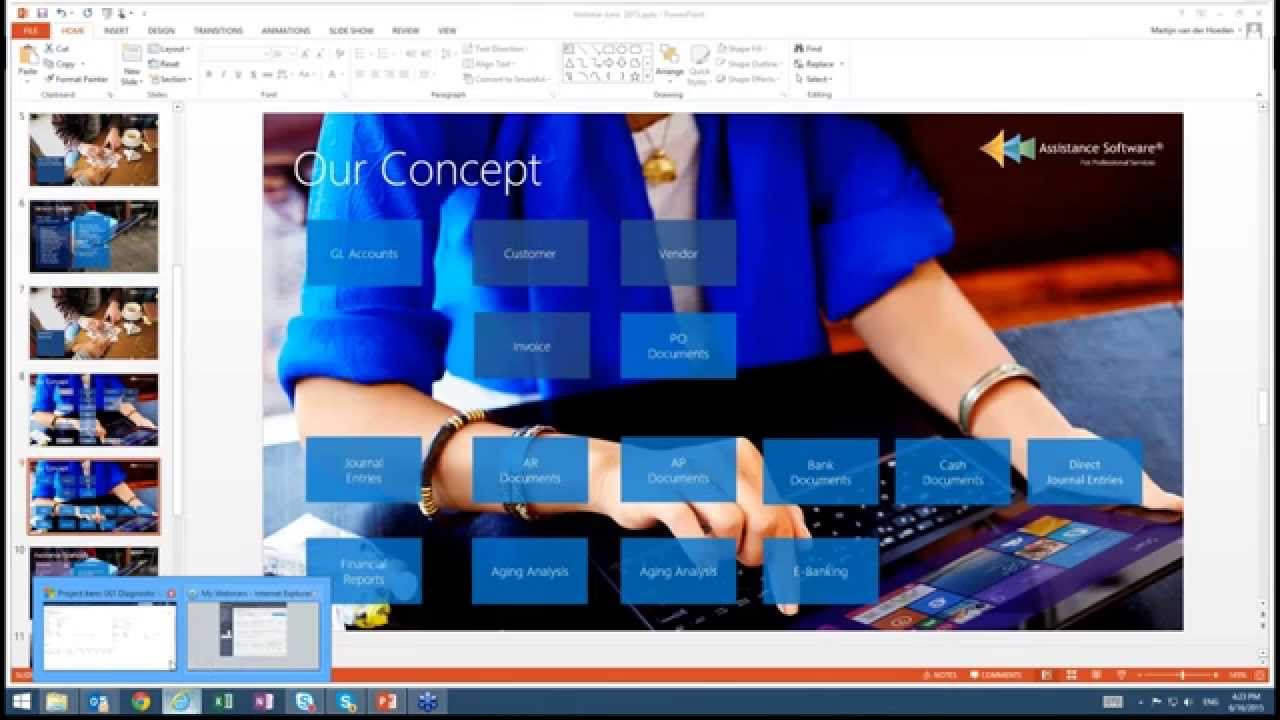Start Slide Show from status bar icon
1280x720 pixels.
click(1121, 675)
